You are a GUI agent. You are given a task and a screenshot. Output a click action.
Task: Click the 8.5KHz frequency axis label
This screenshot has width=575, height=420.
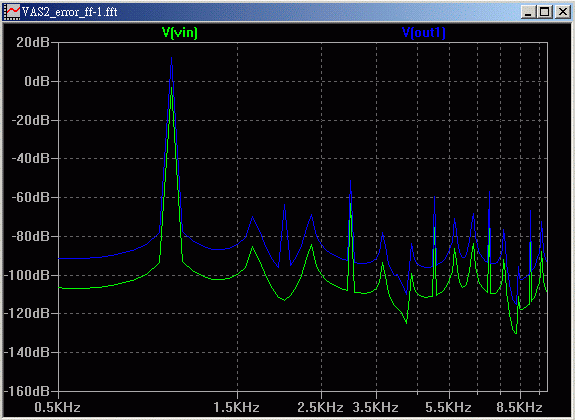point(520,407)
